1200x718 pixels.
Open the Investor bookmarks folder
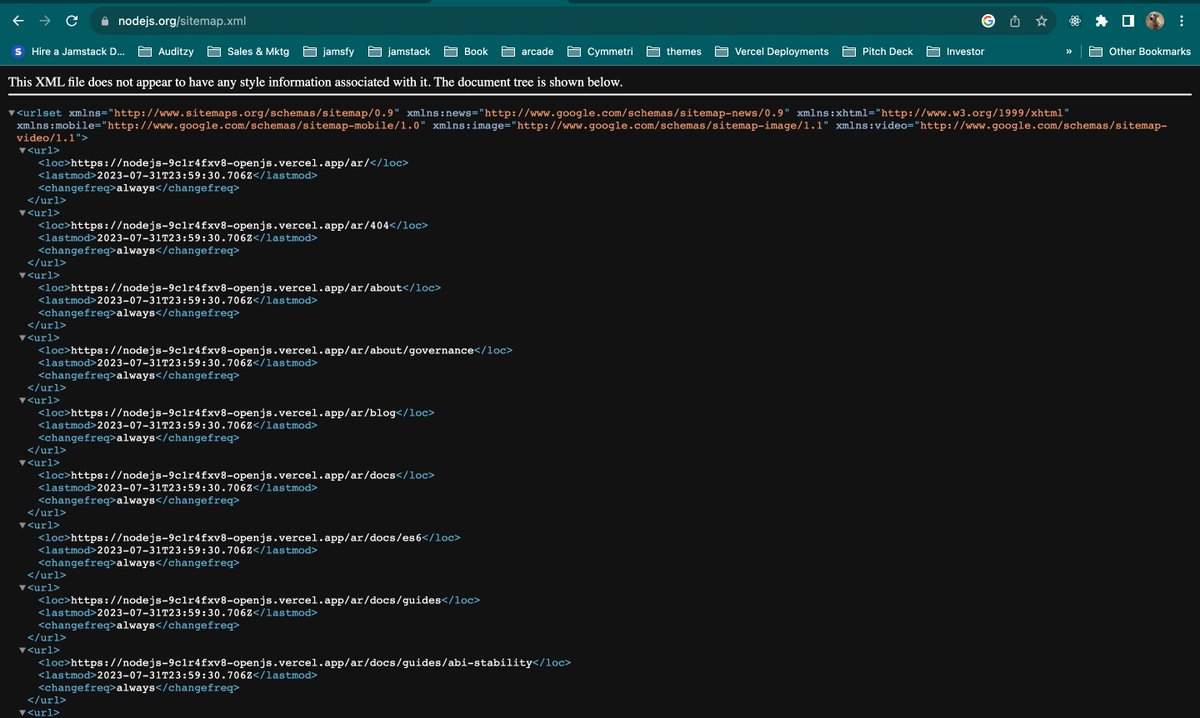pos(955,51)
